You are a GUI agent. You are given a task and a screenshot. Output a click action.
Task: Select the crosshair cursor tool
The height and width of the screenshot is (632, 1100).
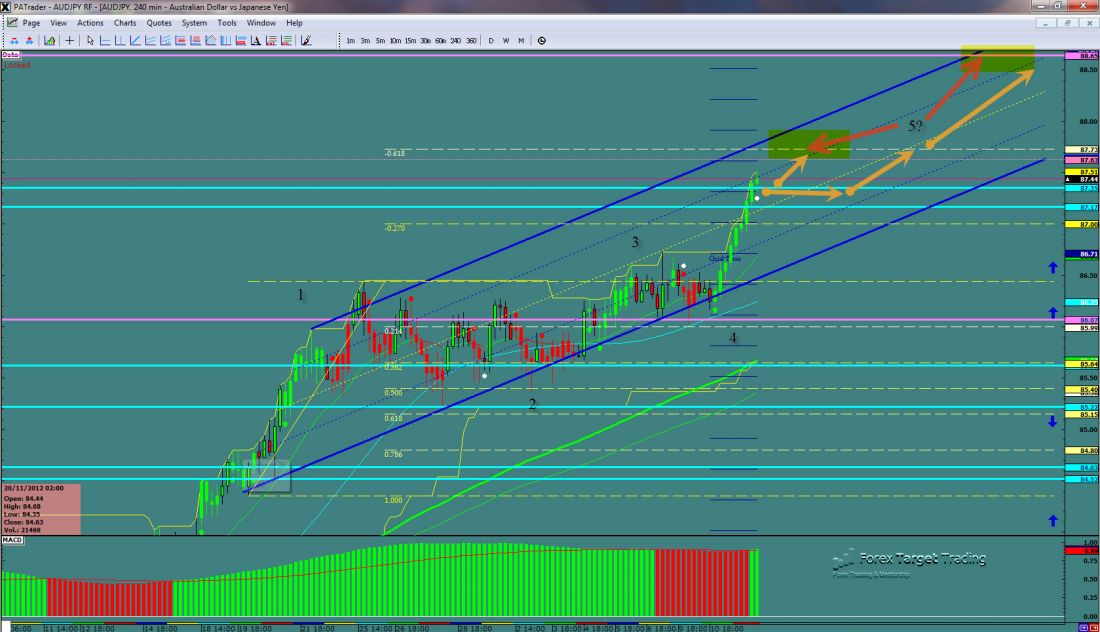pos(70,41)
